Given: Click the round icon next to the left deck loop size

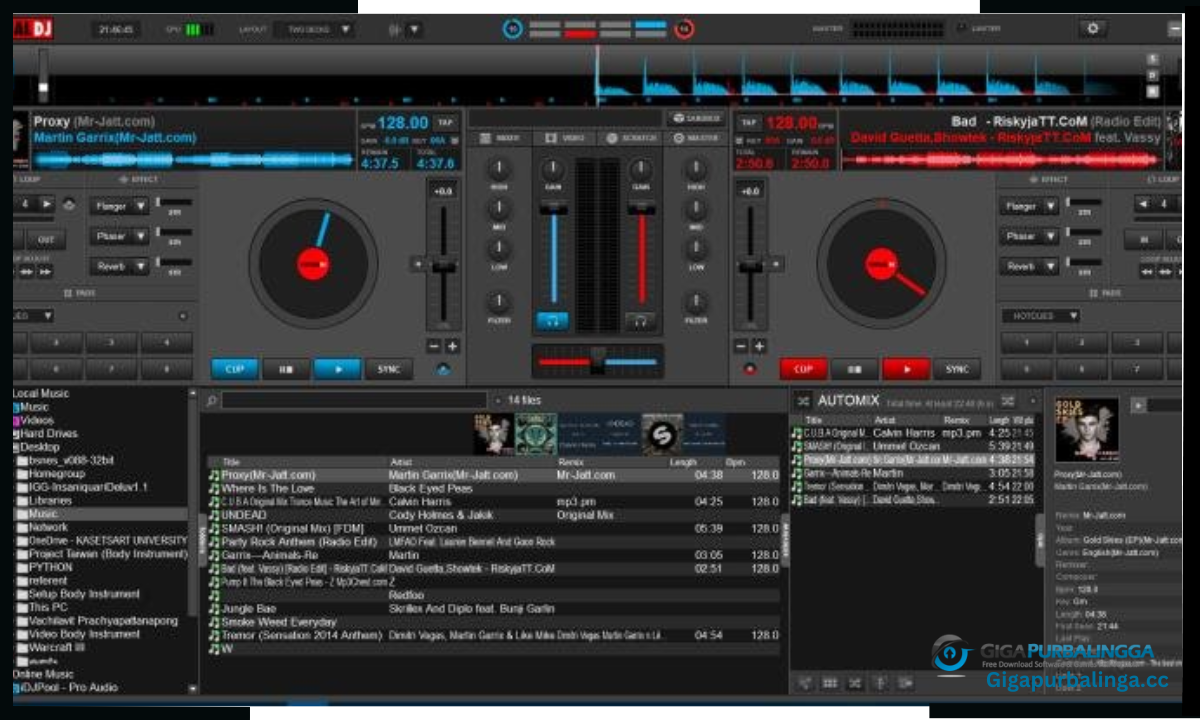Looking at the screenshot, I should [69, 205].
